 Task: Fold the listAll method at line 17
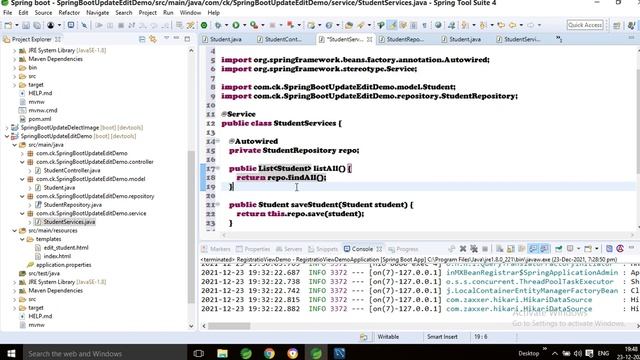[x=218, y=168]
